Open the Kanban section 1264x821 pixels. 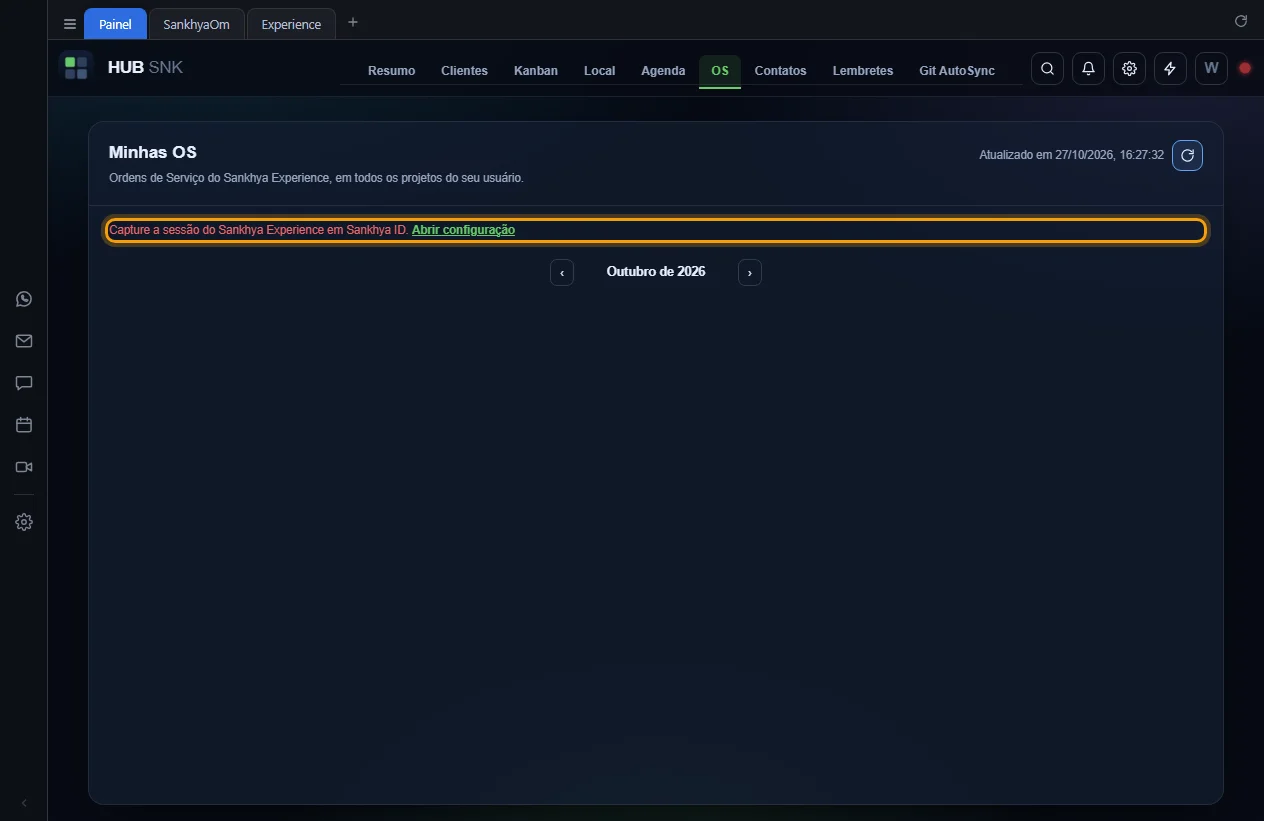click(536, 70)
